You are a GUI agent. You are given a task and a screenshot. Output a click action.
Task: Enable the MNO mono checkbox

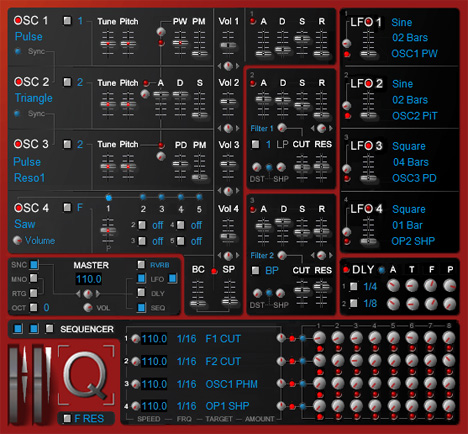[x=34, y=278]
